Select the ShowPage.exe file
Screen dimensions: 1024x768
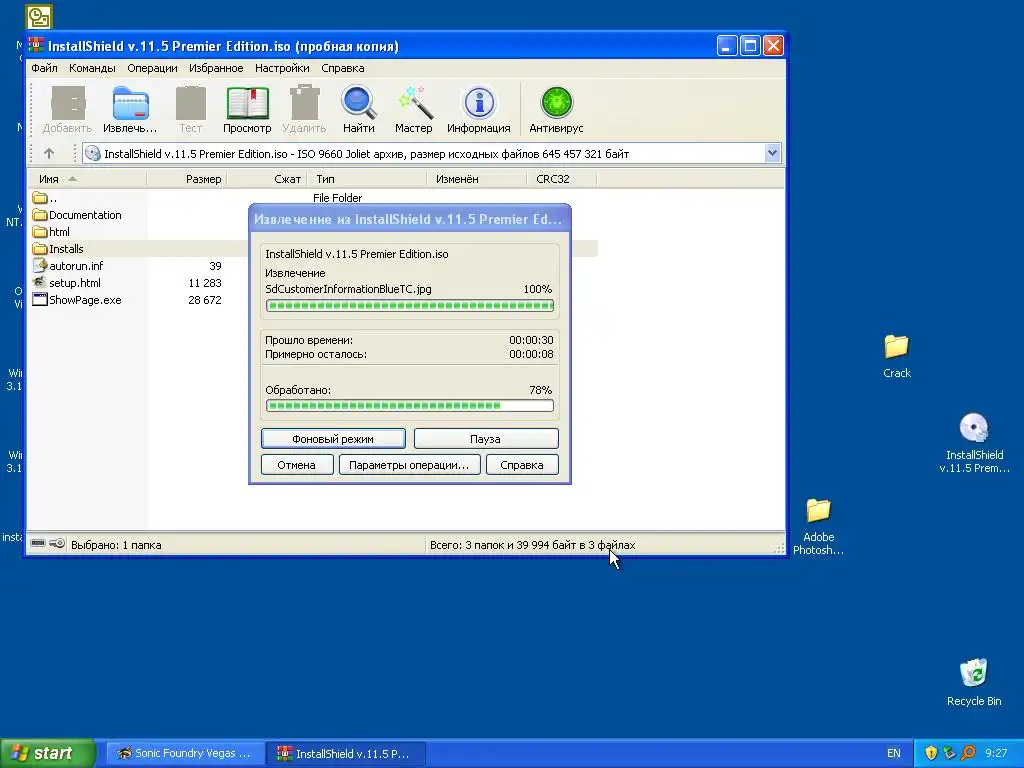[x=77, y=300]
